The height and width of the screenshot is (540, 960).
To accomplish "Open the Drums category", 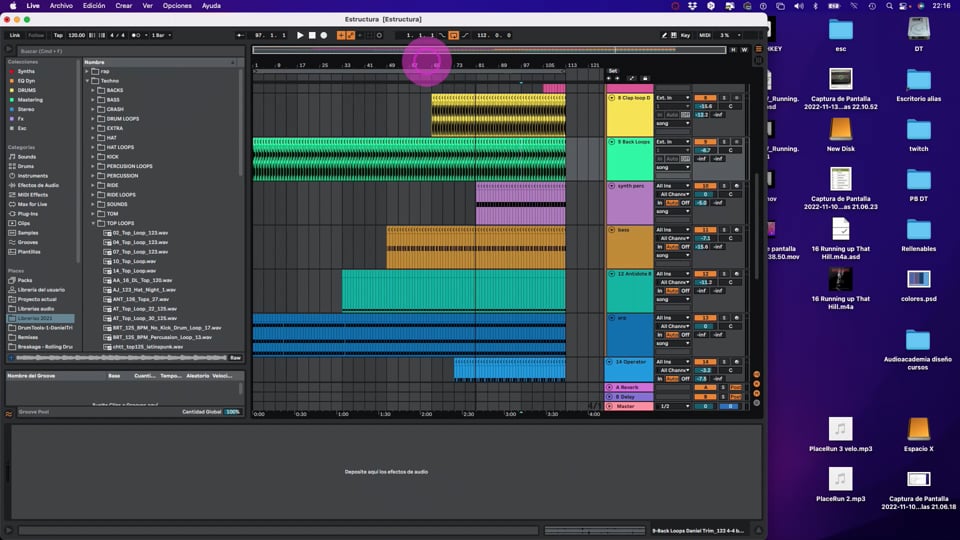I will pyautogui.click(x=26, y=167).
